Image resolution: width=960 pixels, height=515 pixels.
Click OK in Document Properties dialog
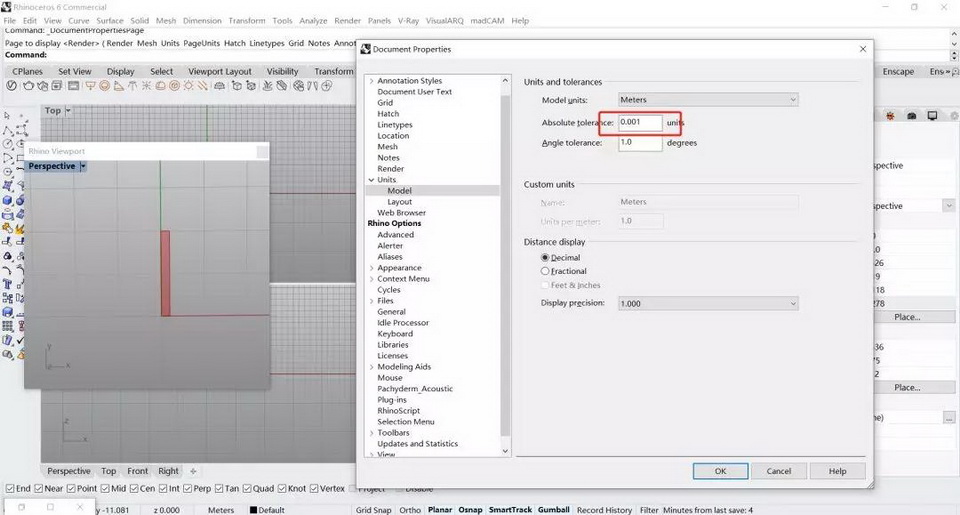pyautogui.click(x=720, y=471)
